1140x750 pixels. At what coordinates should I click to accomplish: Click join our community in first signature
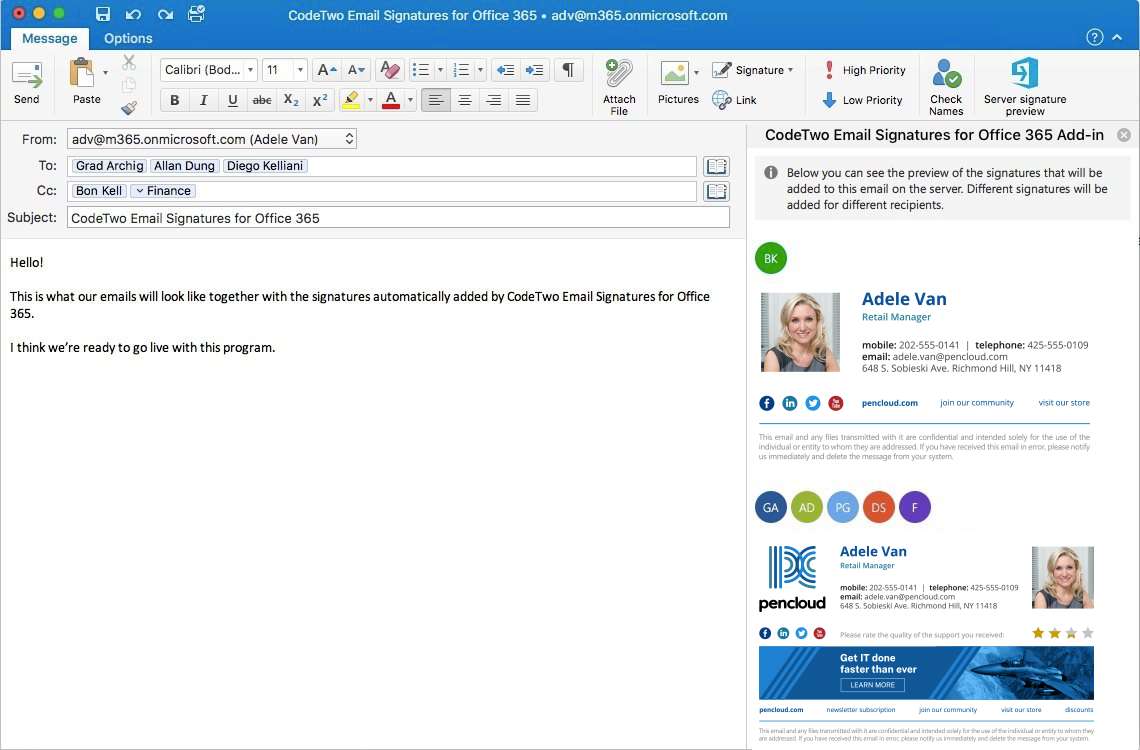[x=976, y=403]
